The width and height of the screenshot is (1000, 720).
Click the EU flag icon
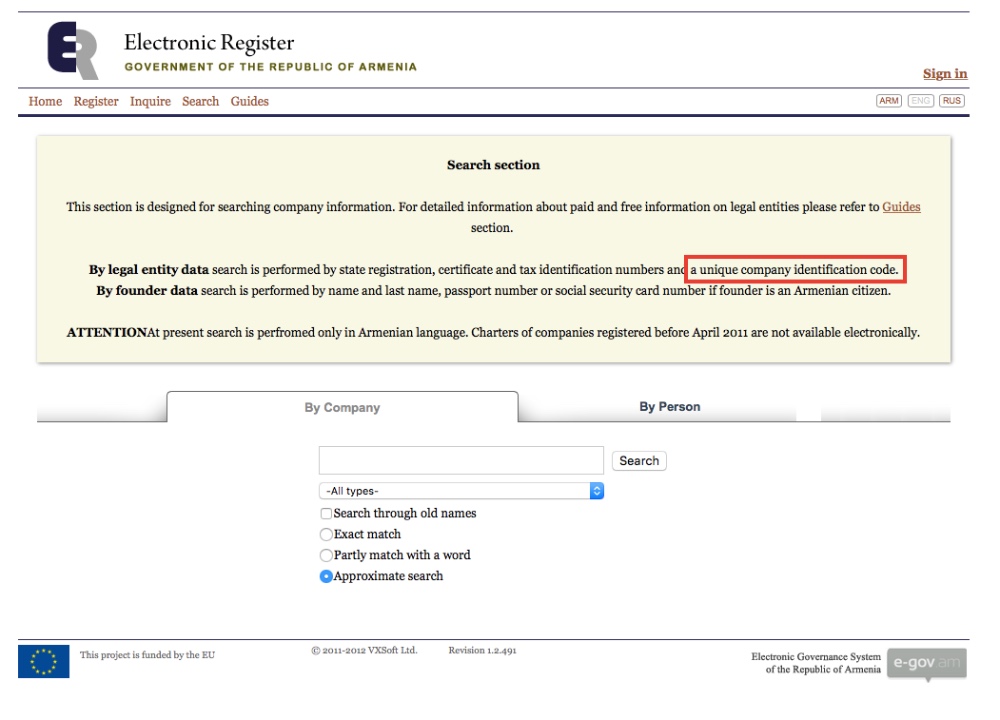(x=43, y=661)
